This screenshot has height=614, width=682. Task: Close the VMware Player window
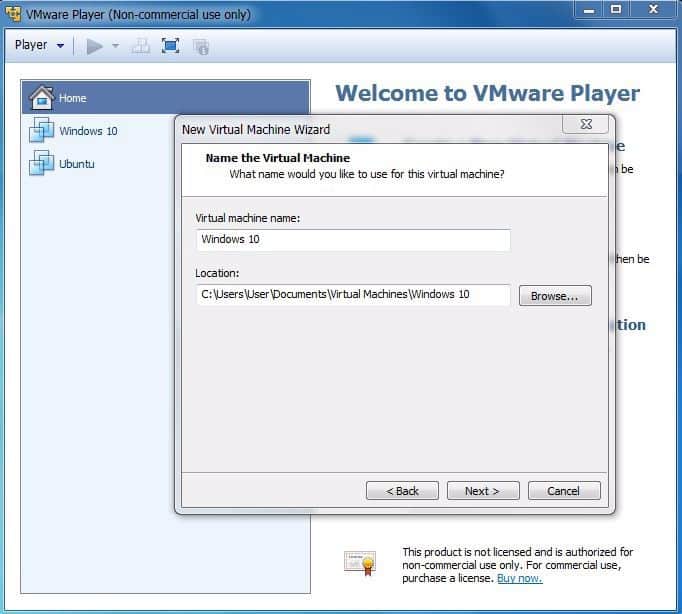pos(653,10)
